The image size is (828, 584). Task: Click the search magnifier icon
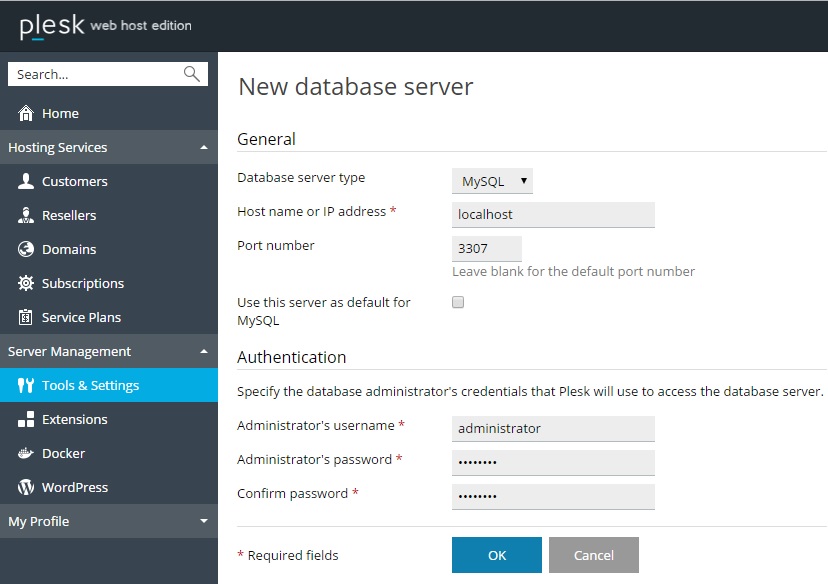point(192,74)
